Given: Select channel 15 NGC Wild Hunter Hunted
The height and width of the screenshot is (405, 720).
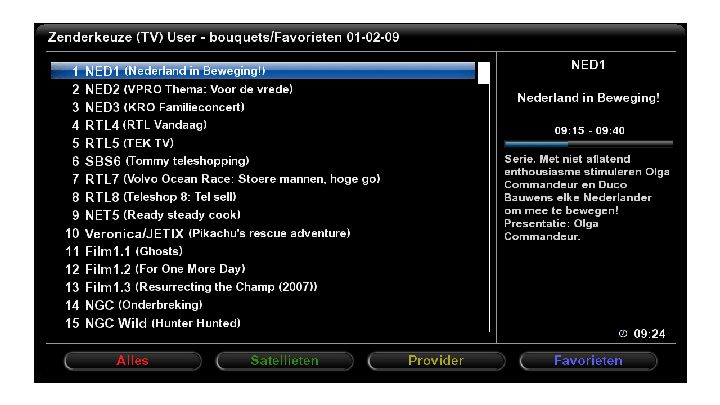Looking at the screenshot, I should pyautogui.click(x=263, y=323).
